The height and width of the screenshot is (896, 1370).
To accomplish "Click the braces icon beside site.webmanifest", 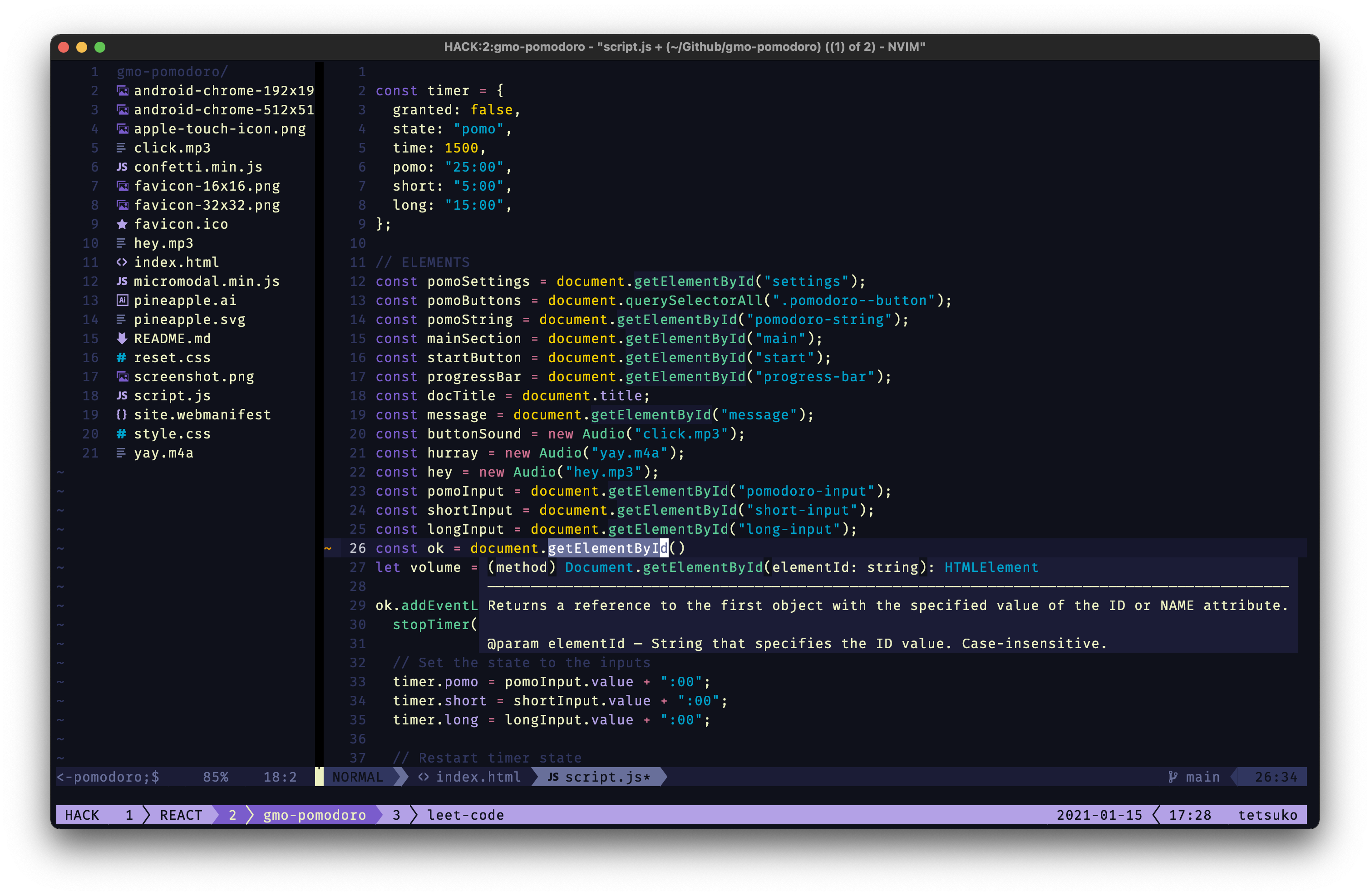I will point(122,415).
